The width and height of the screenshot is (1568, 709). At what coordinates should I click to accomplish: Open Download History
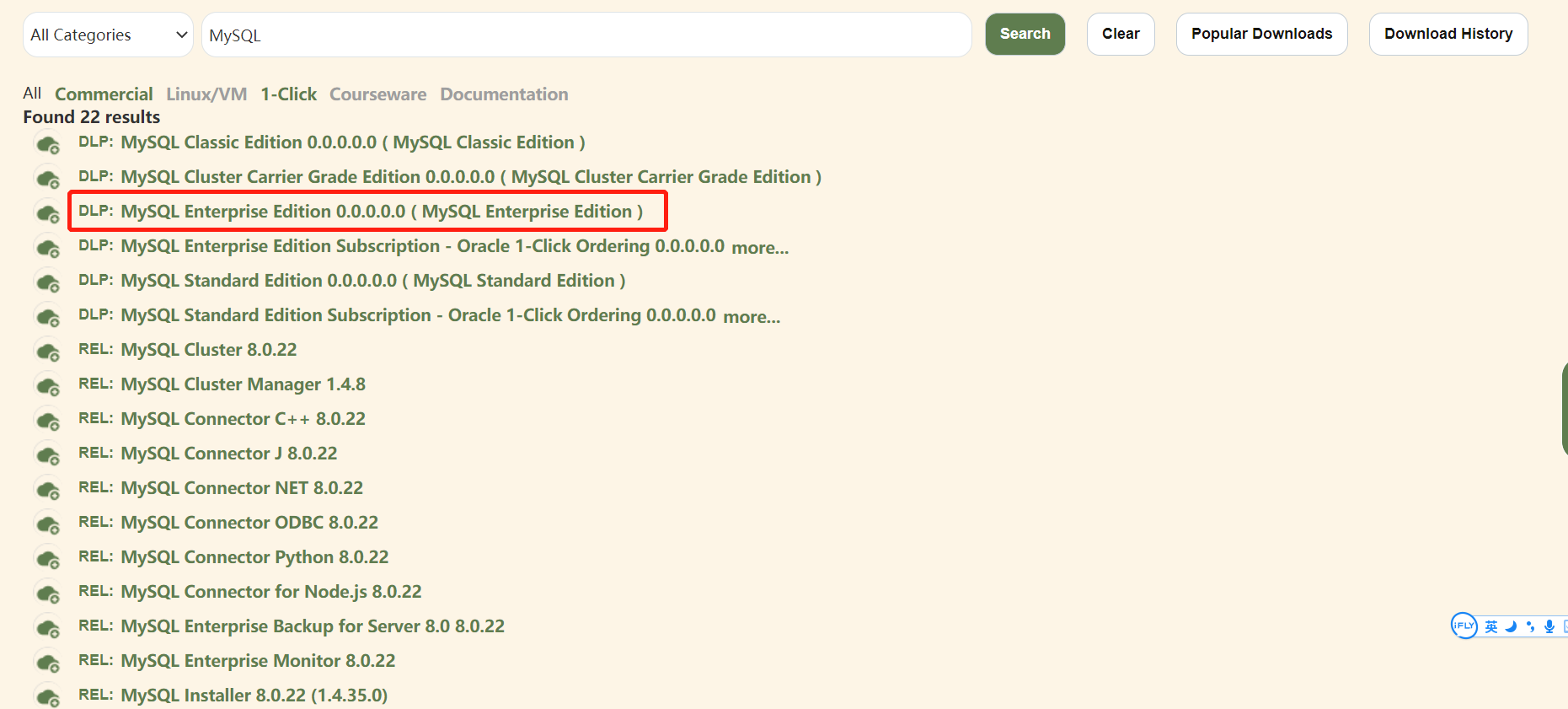click(1448, 34)
